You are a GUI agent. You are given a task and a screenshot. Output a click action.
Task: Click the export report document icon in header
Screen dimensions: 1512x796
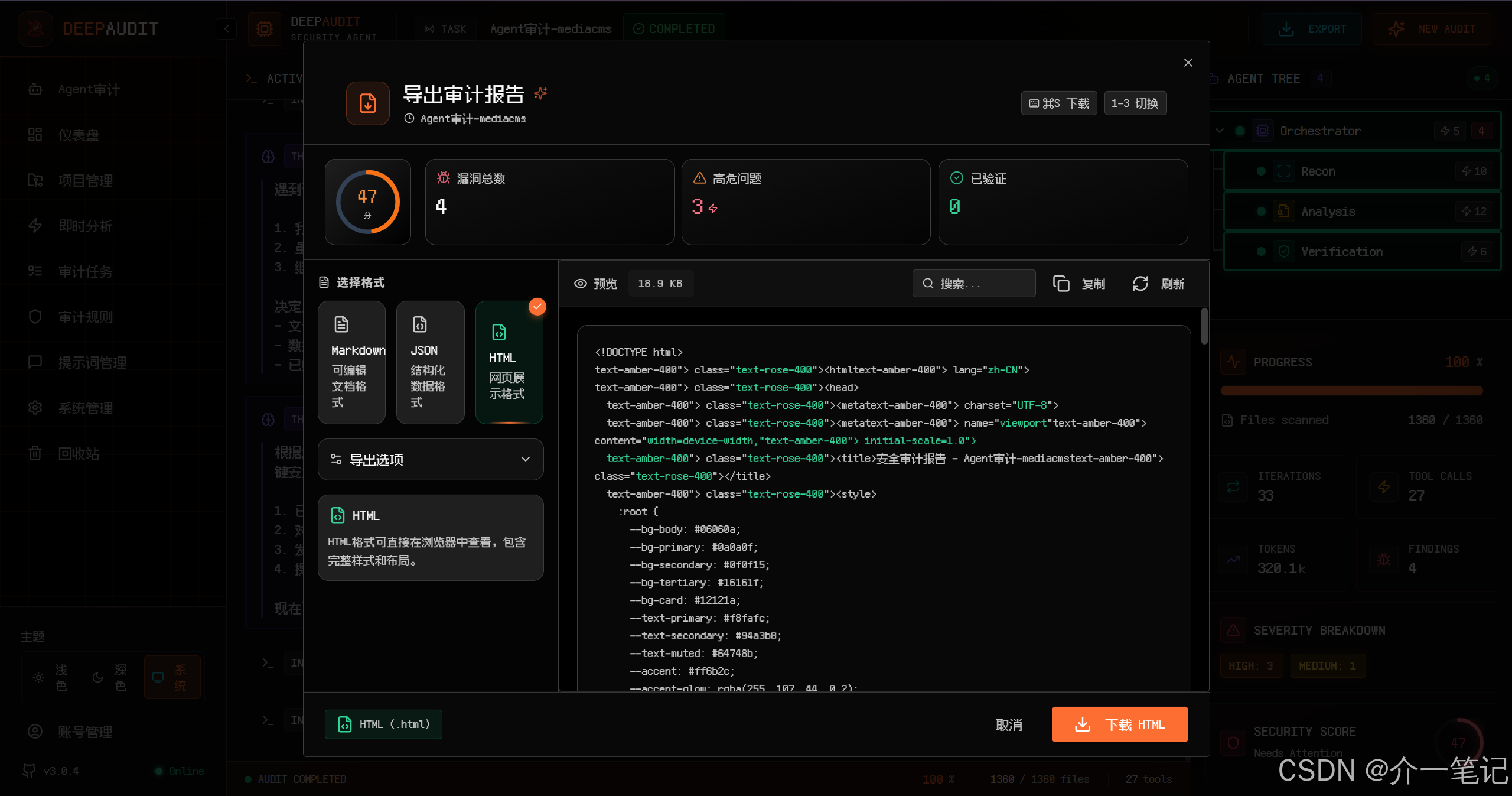pos(367,103)
